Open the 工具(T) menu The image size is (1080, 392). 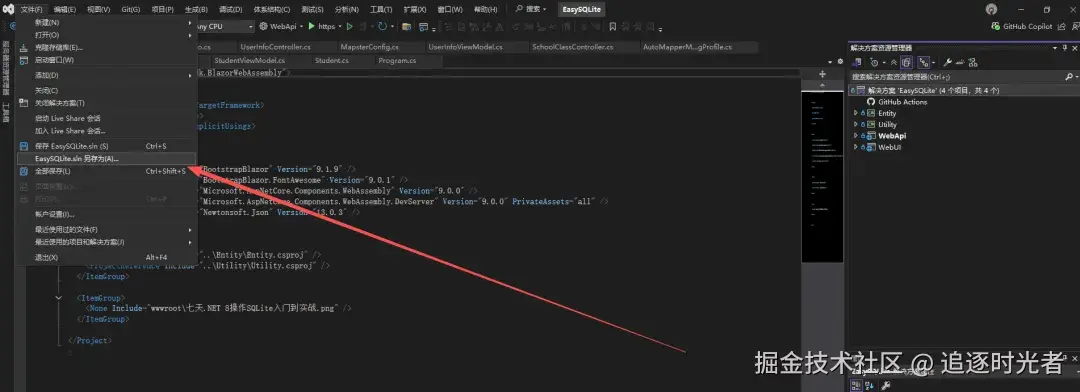(x=381, y=10)
